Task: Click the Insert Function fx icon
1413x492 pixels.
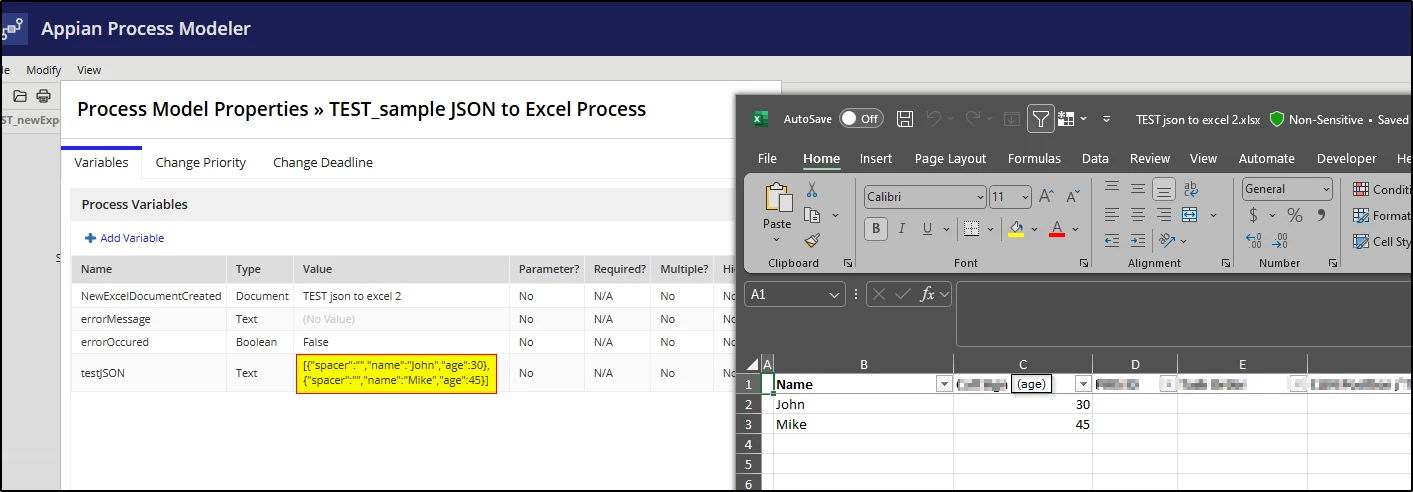Action: [x=928, y=294]
